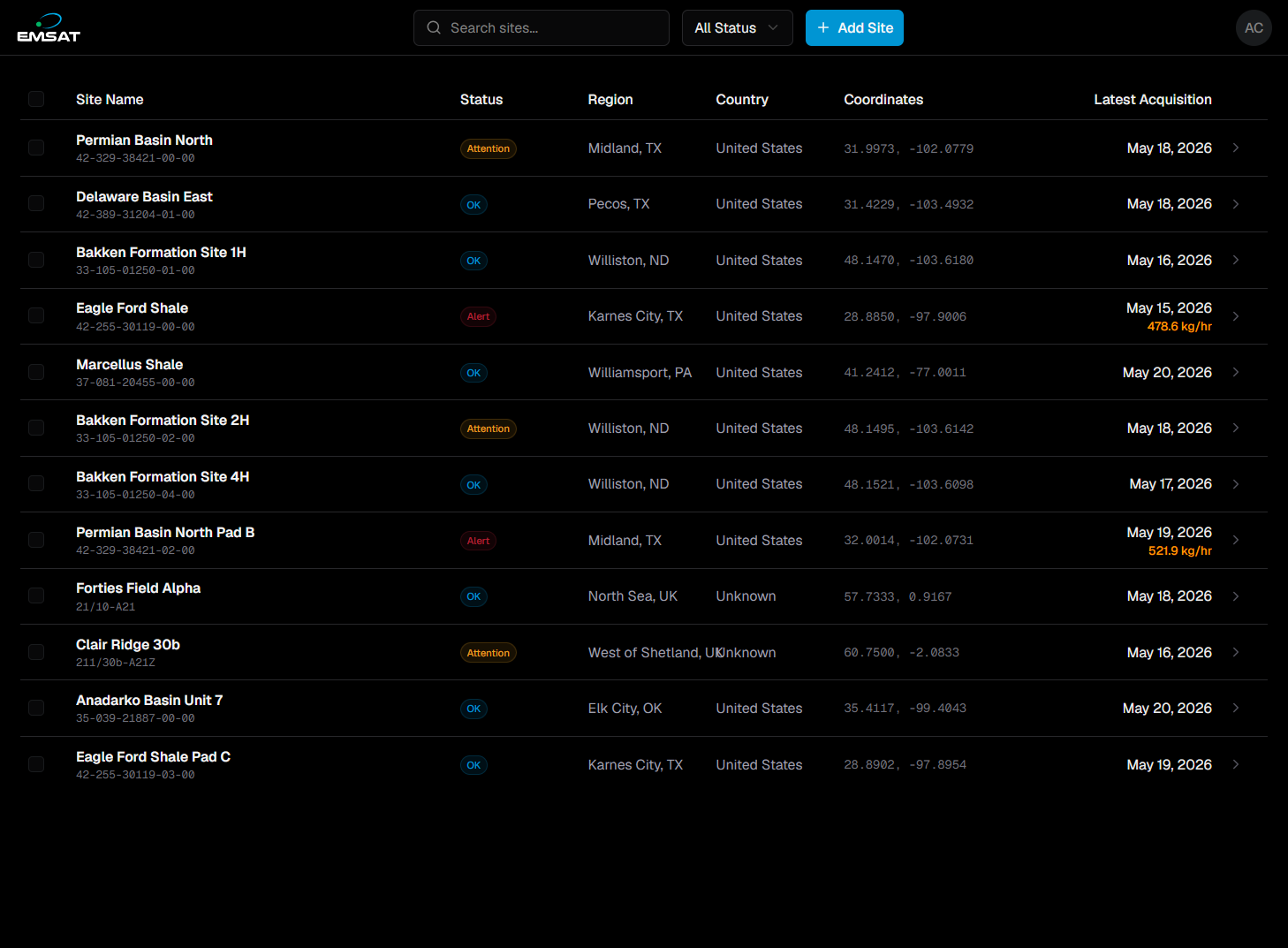The image size is (1288, 948).
Task: Open the Forties Field Alpha site link
Action: [138, 588]
